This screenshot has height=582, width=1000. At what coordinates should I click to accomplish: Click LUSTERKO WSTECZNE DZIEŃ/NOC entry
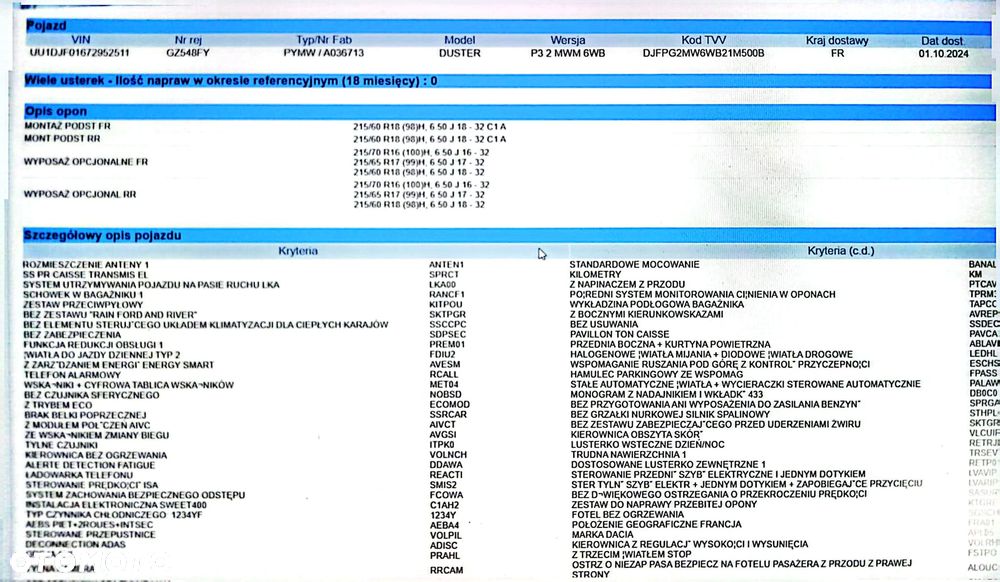point(647,444)
